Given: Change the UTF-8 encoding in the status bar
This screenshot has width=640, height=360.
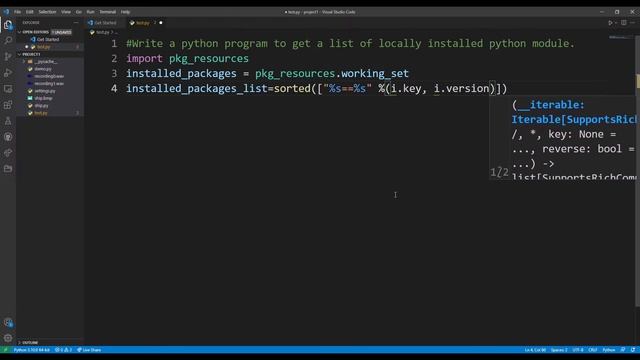Looking at the screenshot, I should pos(578,350).
